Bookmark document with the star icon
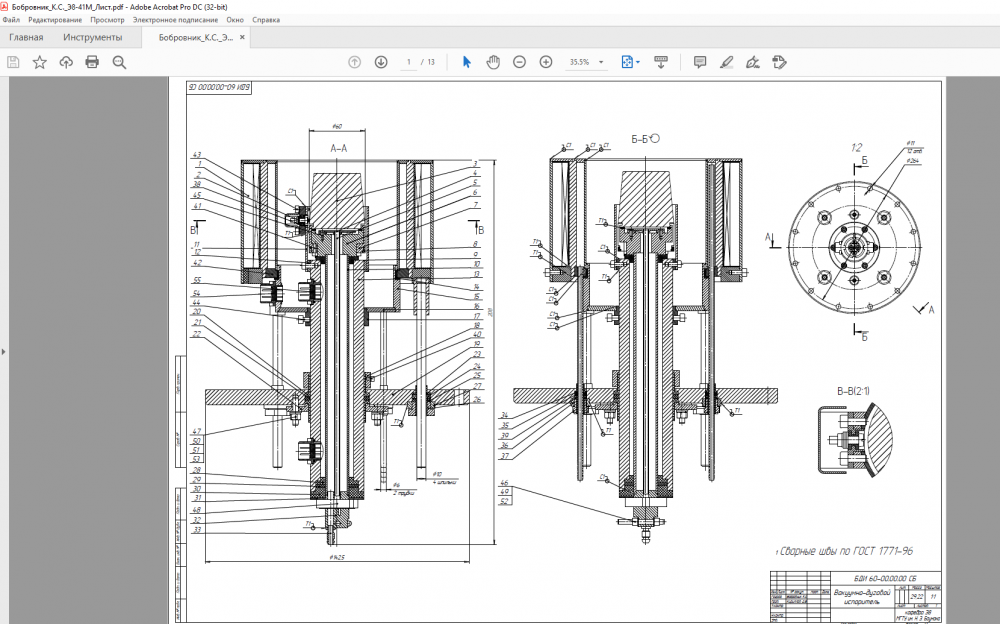 40,62
